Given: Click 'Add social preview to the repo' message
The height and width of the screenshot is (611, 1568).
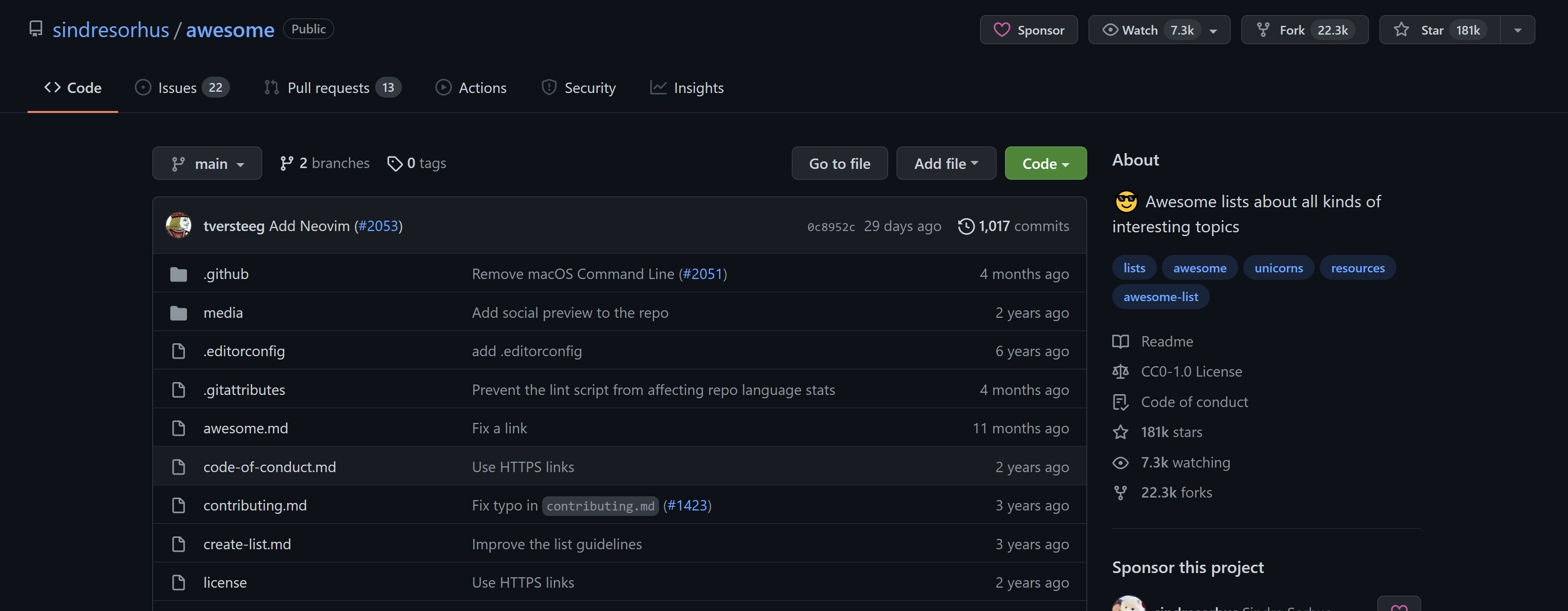Looking at the screenshot, I should [570, 312].
